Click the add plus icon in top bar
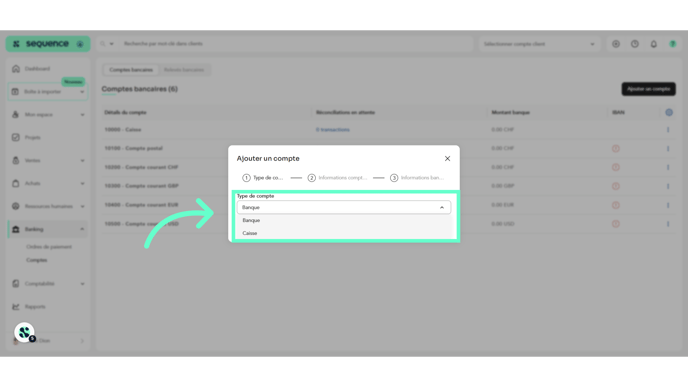The height and width of the screenshot is (387, 688). tap(616, 44)
